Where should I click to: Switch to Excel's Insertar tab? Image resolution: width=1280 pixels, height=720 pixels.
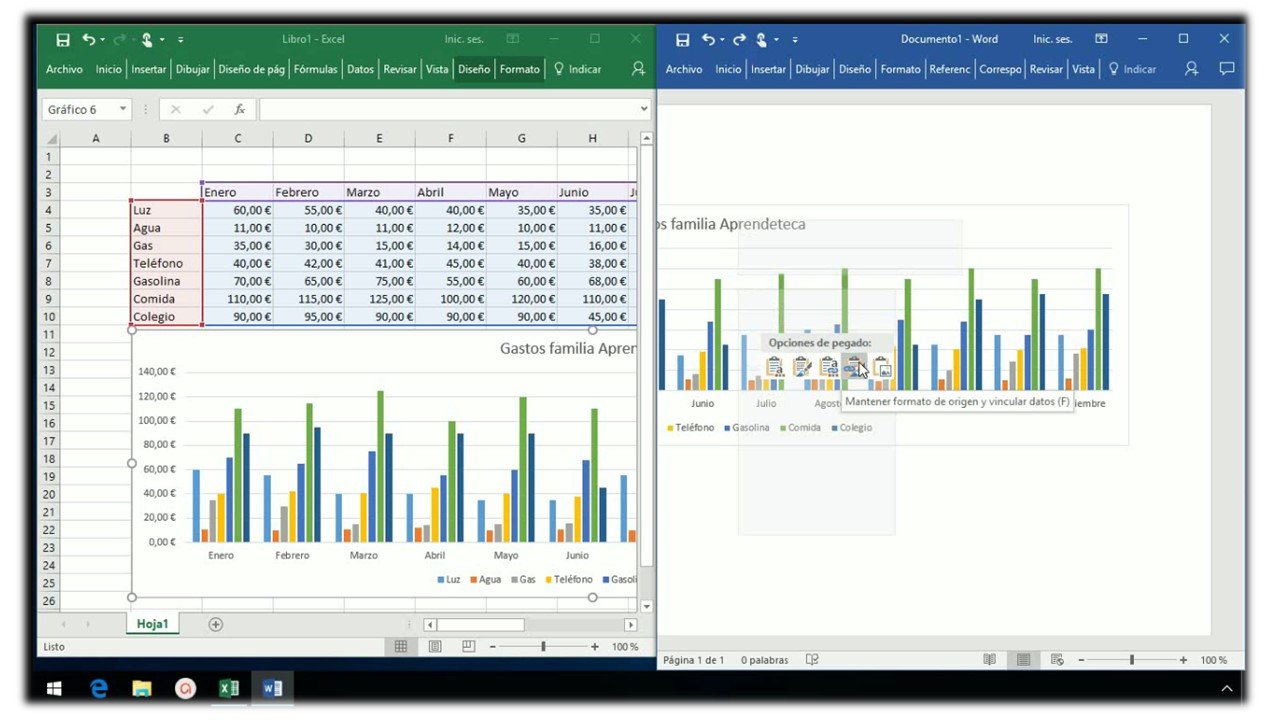[149, 69]
